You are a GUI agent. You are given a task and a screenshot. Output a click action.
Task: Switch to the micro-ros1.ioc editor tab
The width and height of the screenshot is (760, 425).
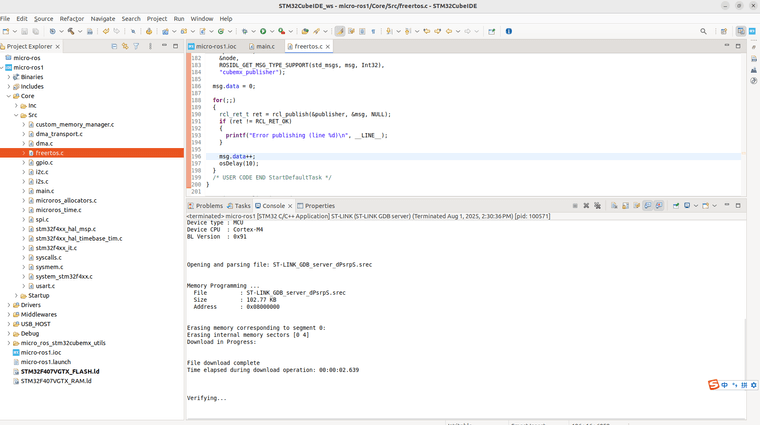[212, 47]
